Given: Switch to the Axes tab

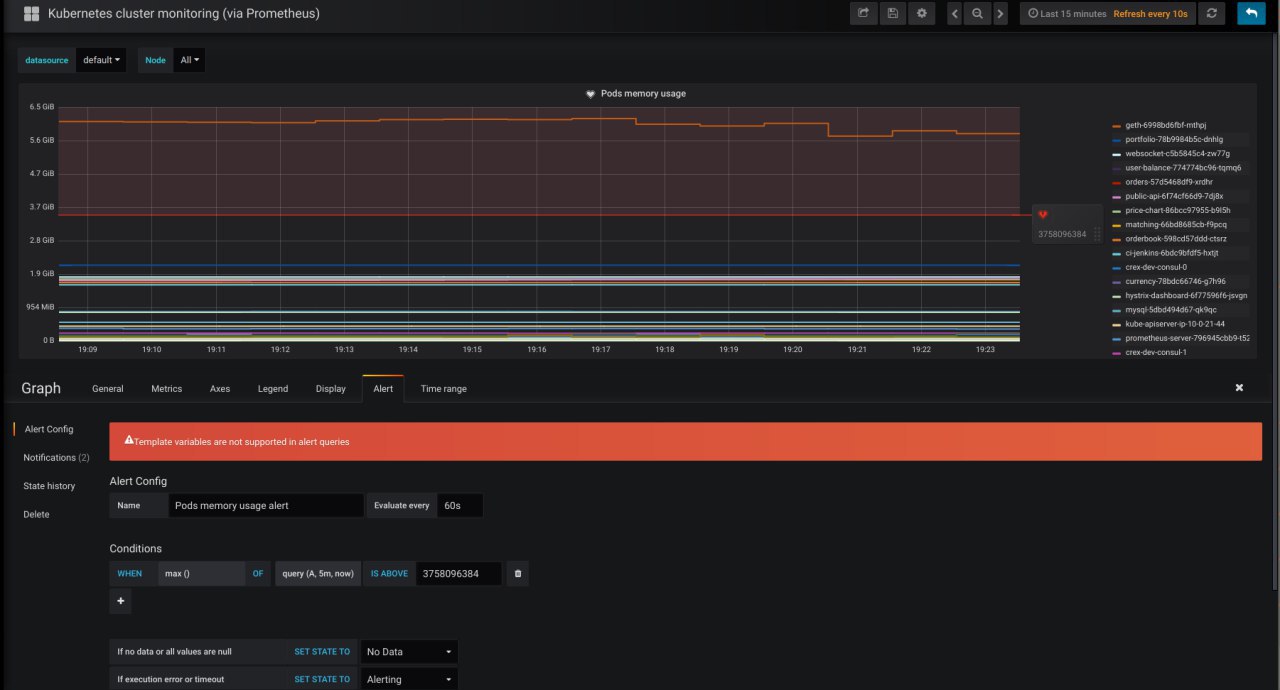Looking at the screenshot, I should [x=220, y=389].
